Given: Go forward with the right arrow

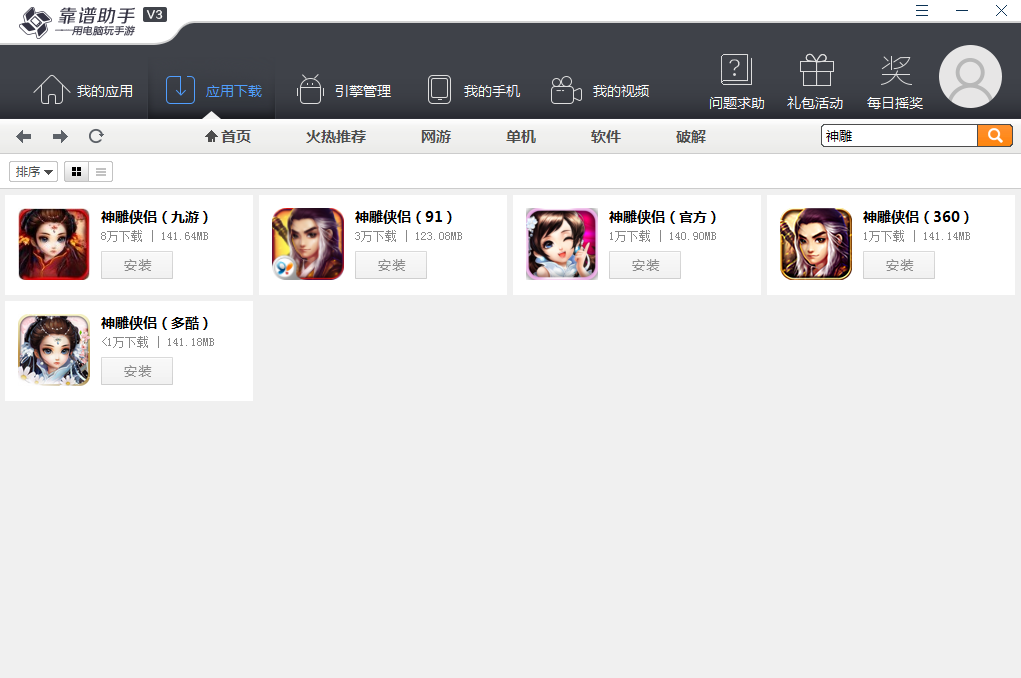Looking at the screenshot, I should point(60,136).
